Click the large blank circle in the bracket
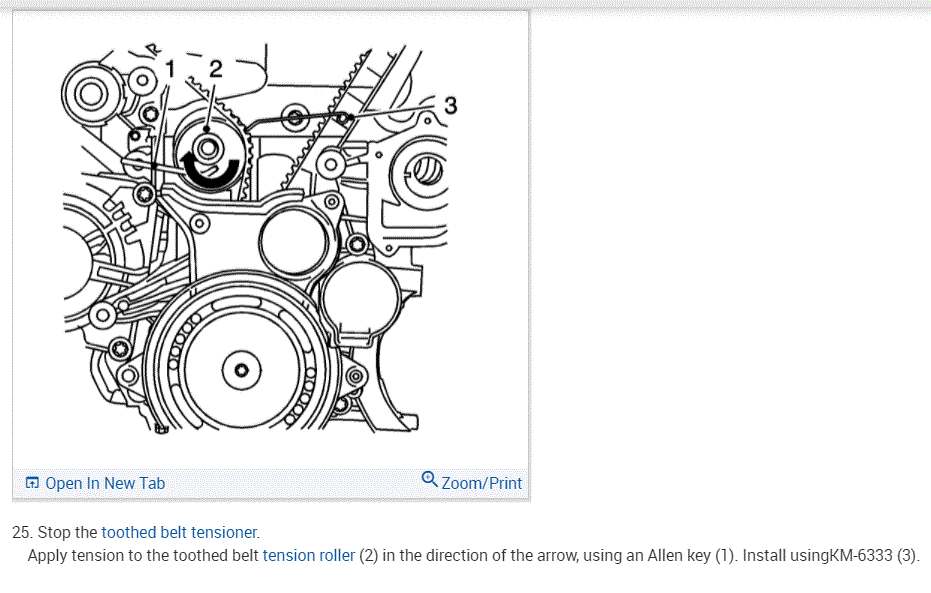Viewport: 931px width, 593px height. 293,242
